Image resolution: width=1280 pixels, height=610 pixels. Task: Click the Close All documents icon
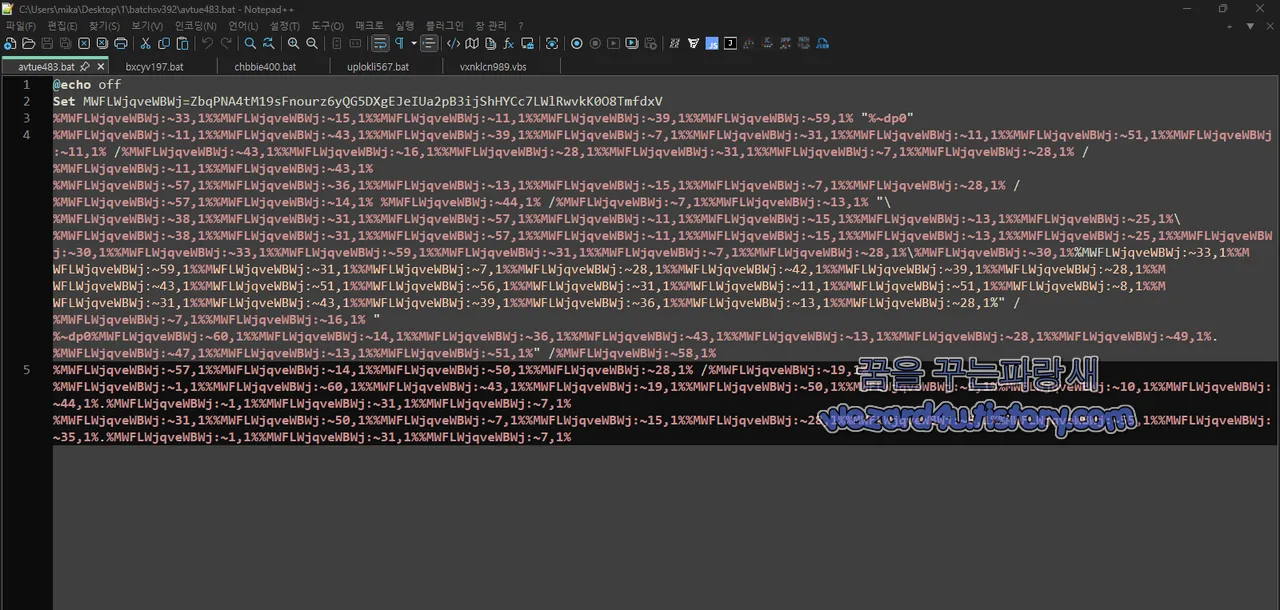102,43
